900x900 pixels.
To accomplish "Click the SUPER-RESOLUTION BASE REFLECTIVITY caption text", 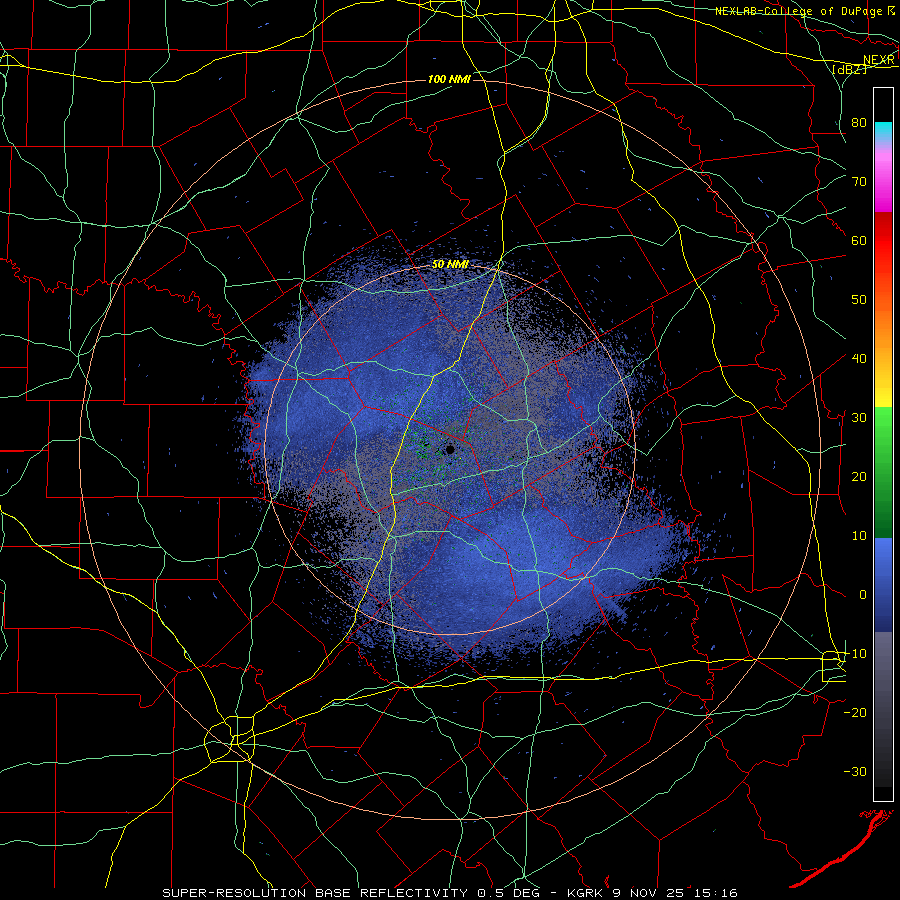I will coord(315,893).
